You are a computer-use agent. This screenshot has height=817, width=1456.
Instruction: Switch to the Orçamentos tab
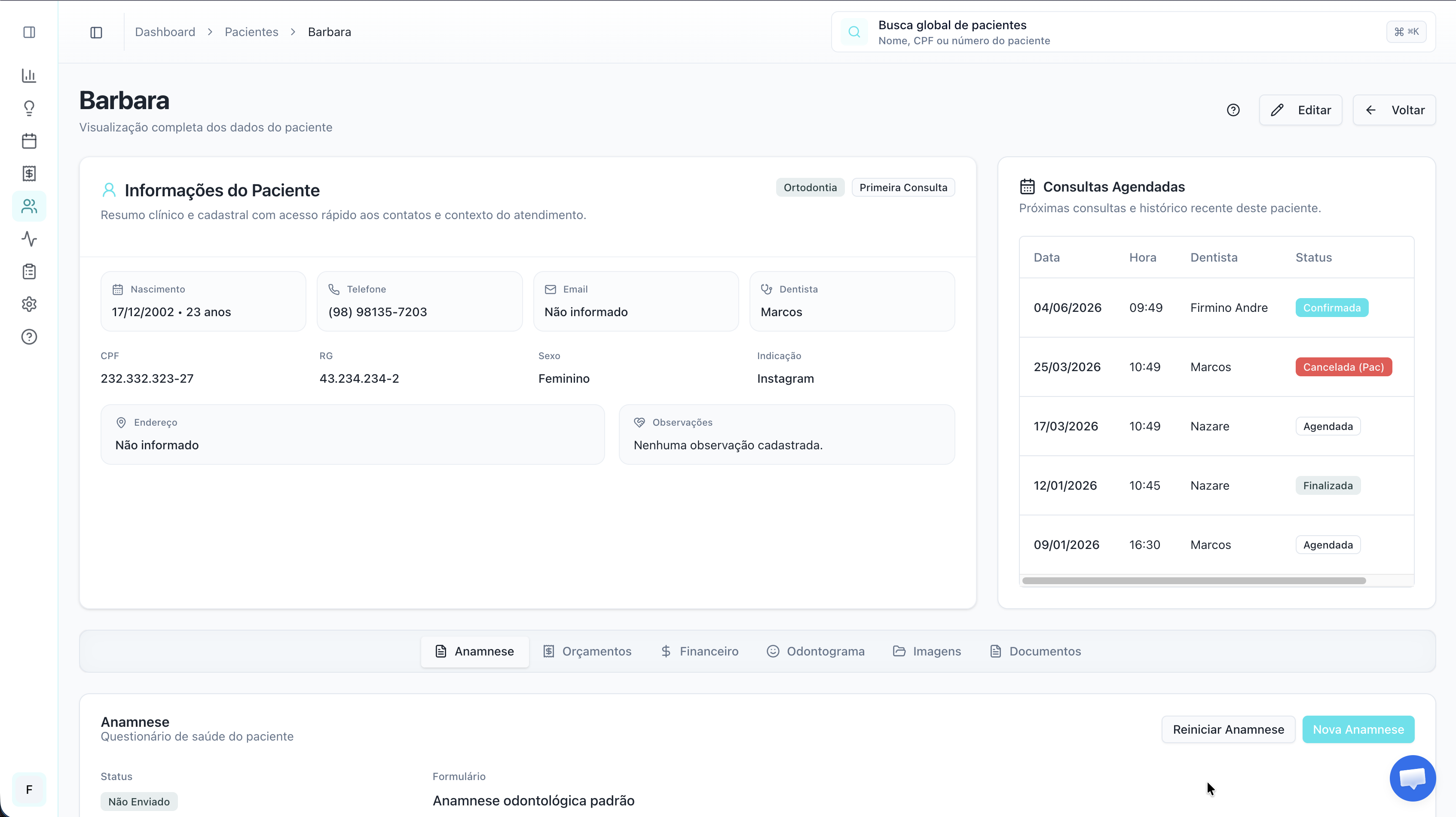point(587,652)
